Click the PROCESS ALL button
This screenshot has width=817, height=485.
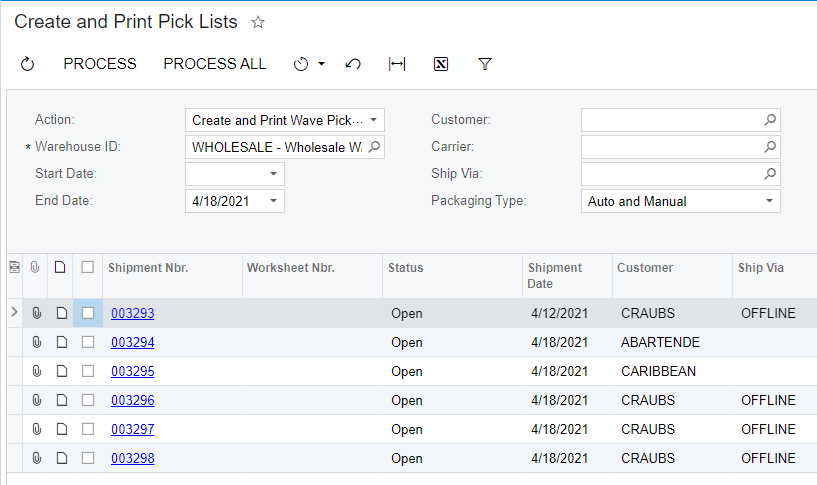click(x=215, y=64)
